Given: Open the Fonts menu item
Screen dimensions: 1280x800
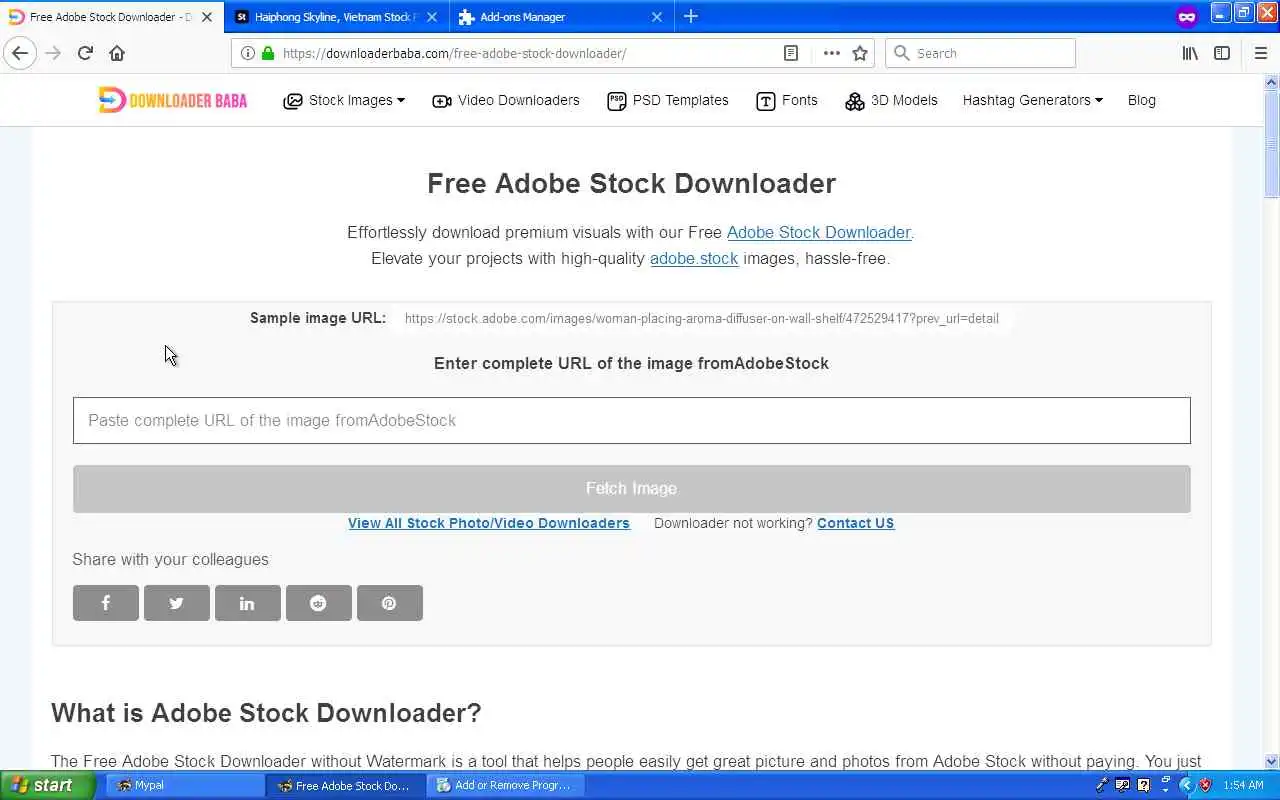Looking at the screenshot, I should coord(787,100).
